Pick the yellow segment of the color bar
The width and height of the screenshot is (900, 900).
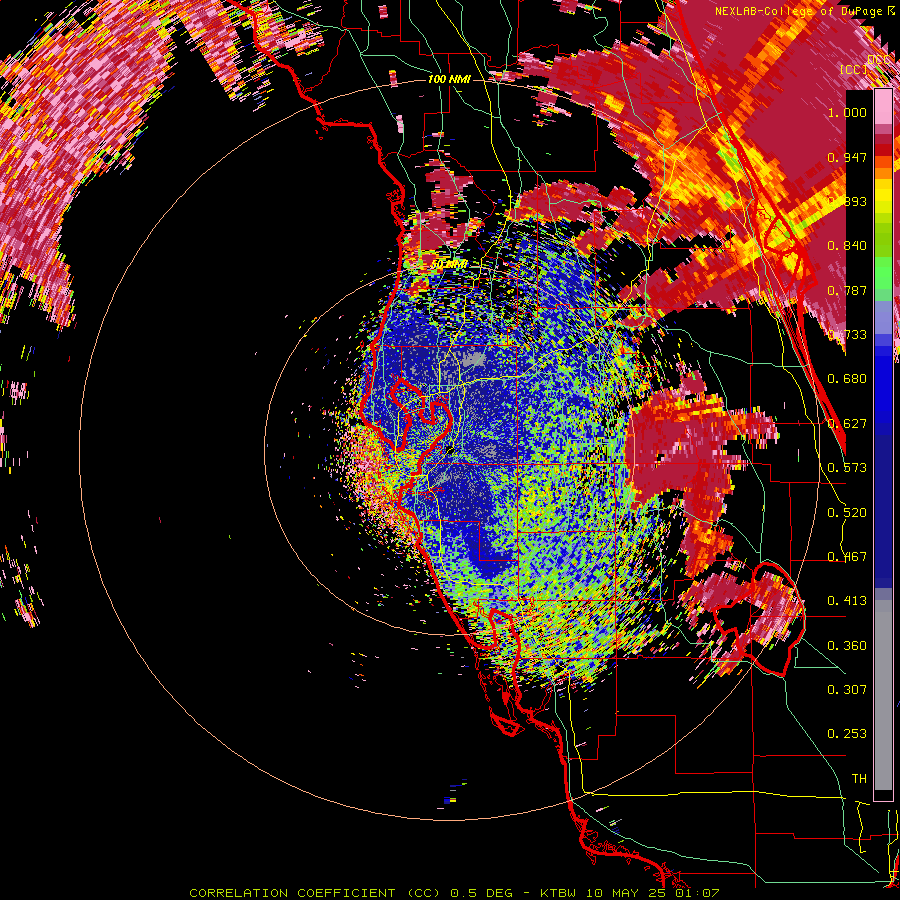pos(883,196)
